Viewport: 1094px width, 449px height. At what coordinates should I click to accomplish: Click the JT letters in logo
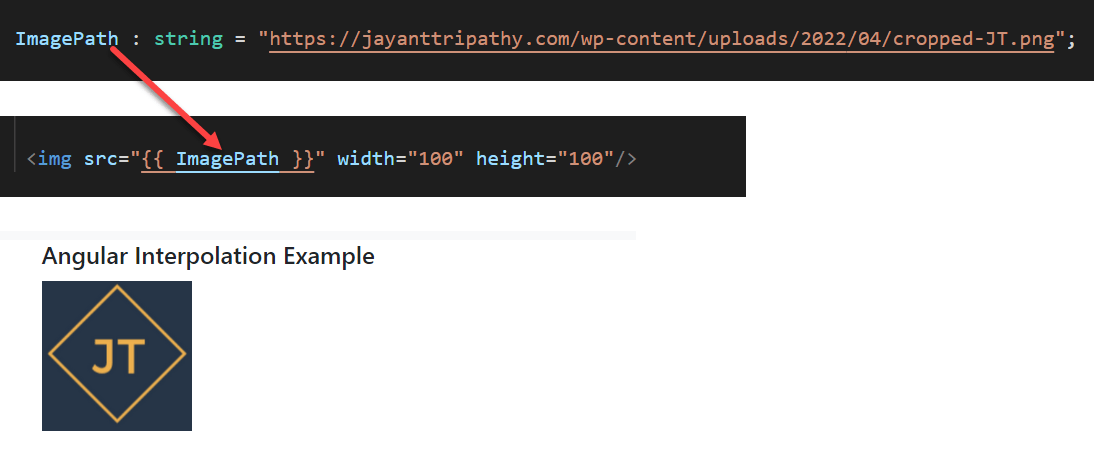point(119,357)
